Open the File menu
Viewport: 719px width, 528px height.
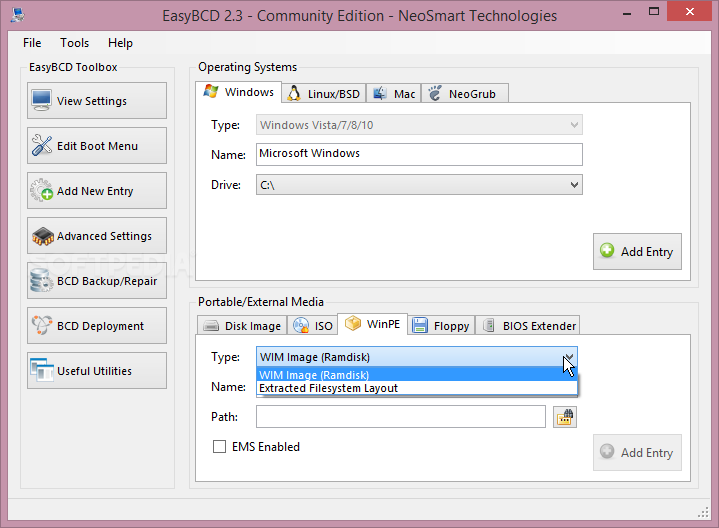click(x=32, y=43)
